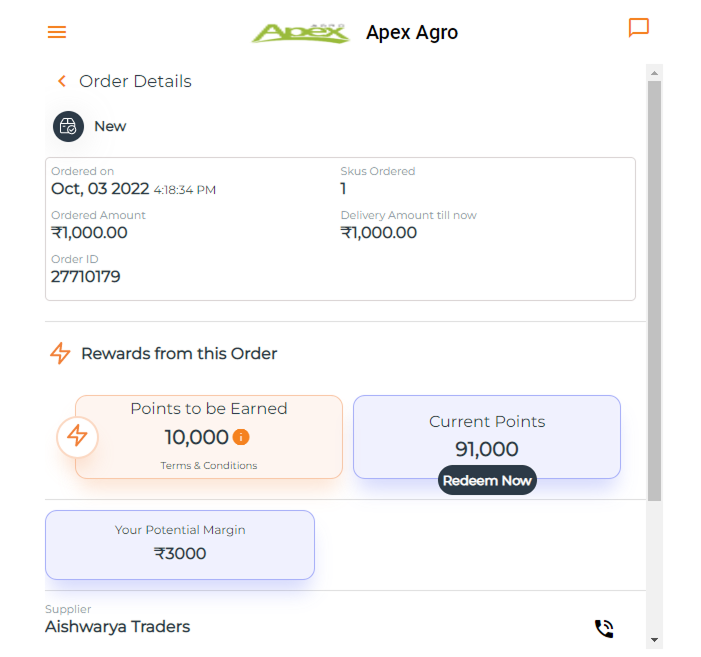Click the Apex Agro title text

point(412,33)
